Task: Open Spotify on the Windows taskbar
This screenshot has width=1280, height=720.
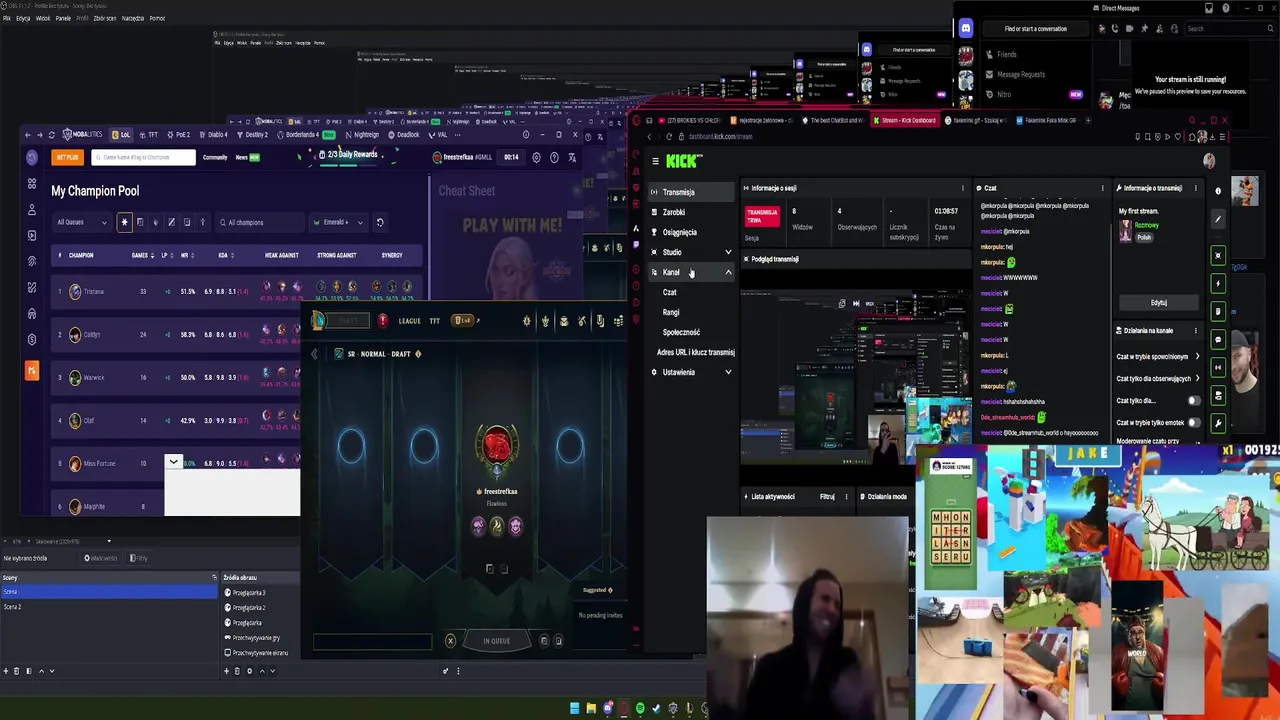Action: click(x=640, y=709)
